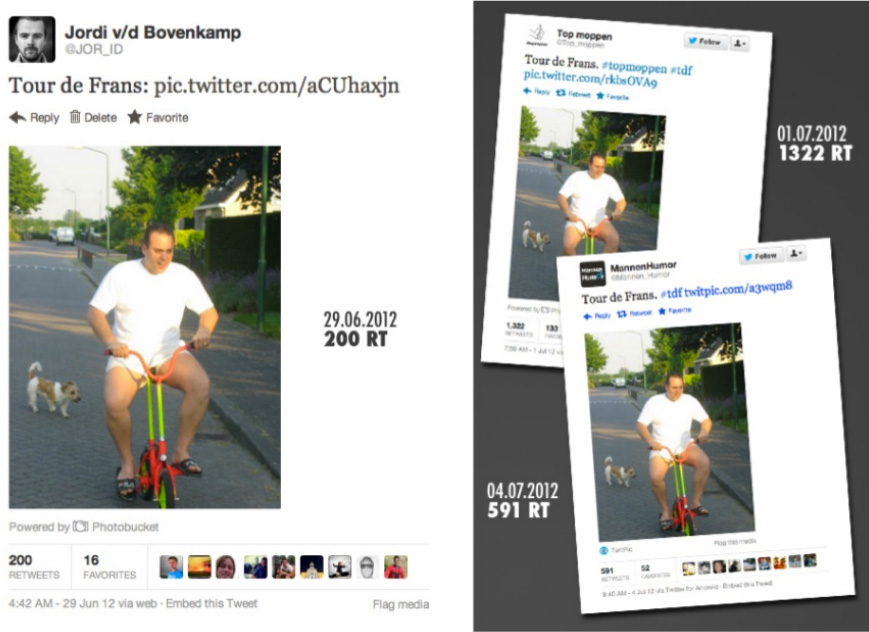Click the Photobucket logo link
The height and width of the screenshot is (632, 869).
116,527
